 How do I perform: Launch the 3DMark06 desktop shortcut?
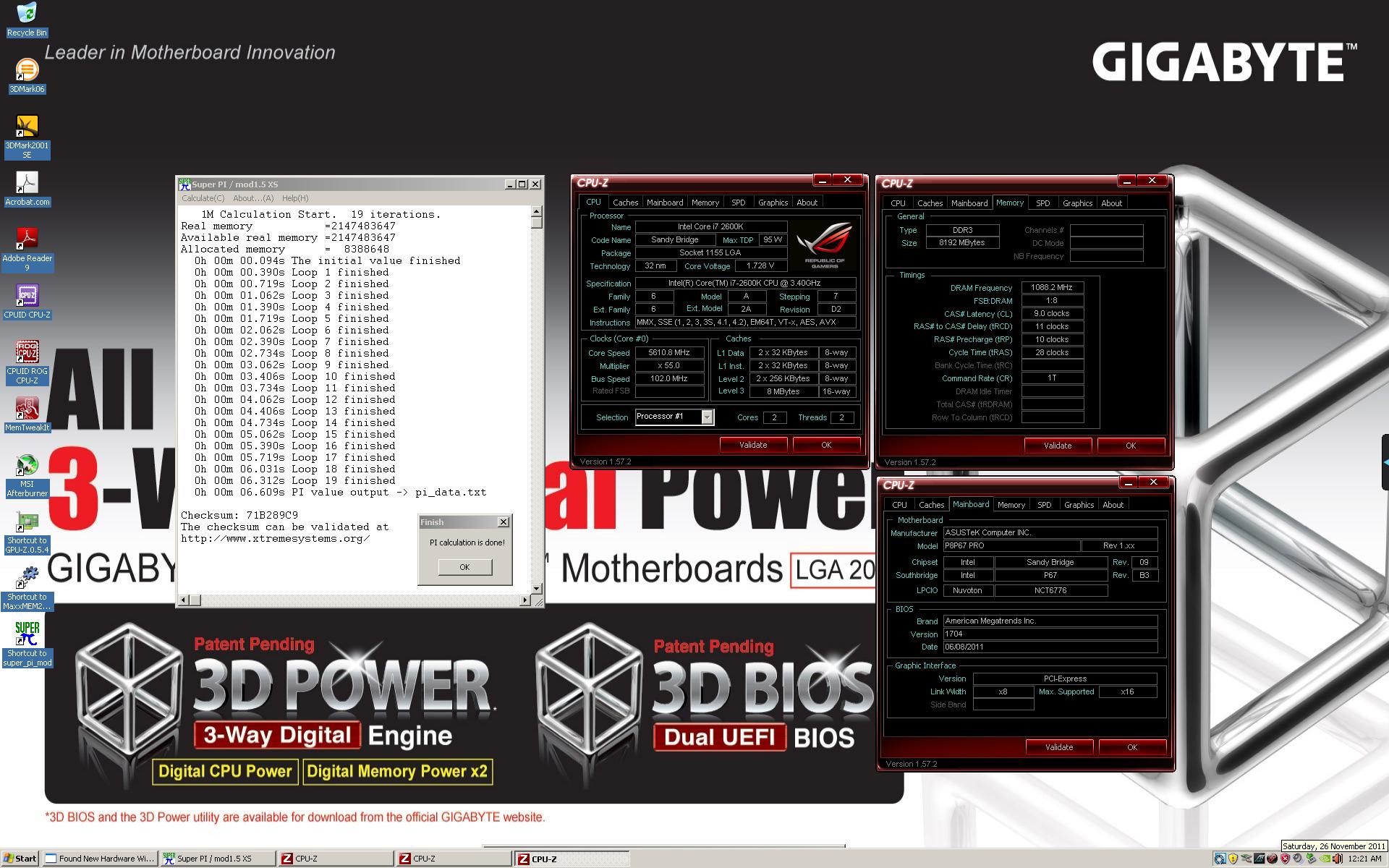(27, 75)
